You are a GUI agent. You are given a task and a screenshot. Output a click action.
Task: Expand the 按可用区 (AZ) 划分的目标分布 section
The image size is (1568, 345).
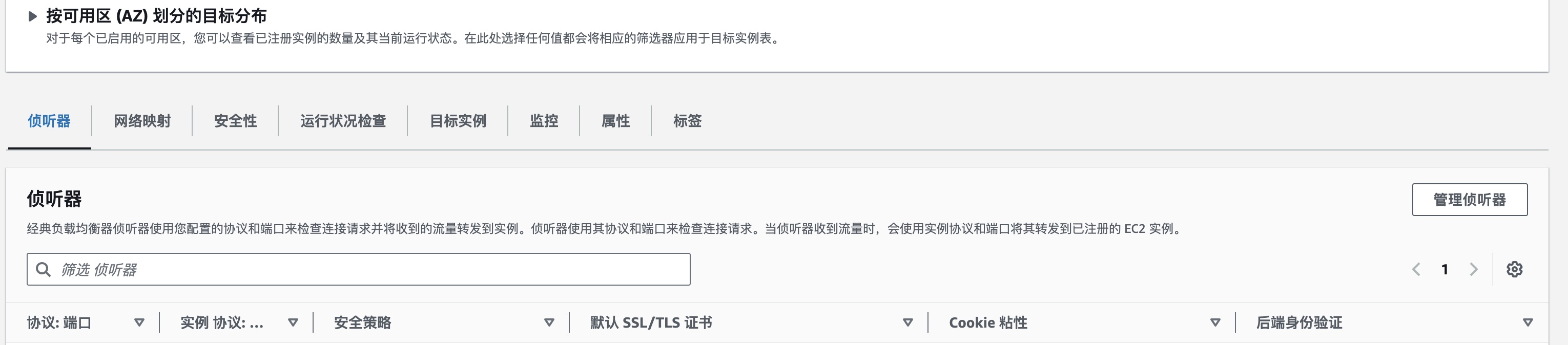coord(33,16)
